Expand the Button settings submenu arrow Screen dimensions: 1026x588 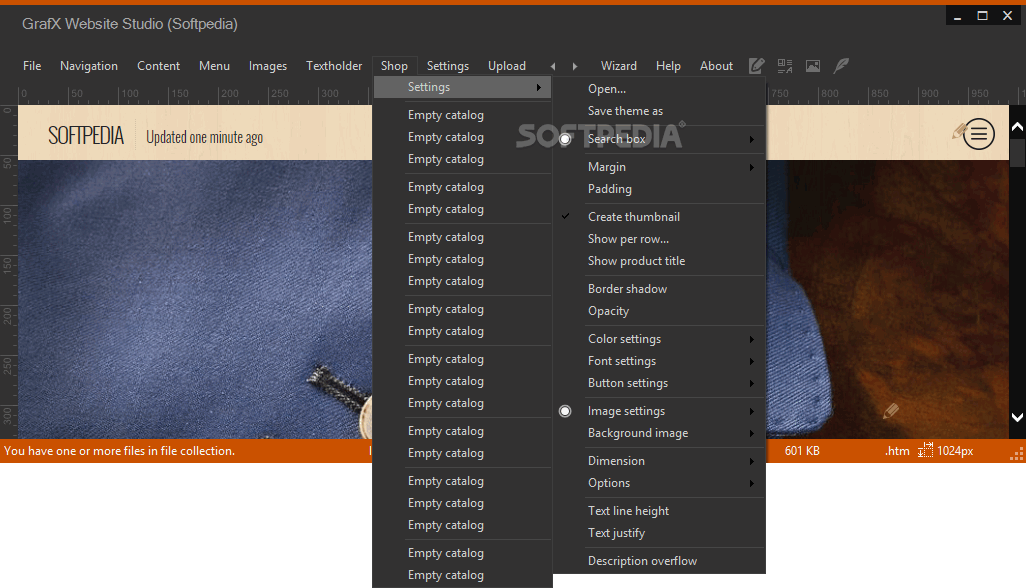(751, 383)
